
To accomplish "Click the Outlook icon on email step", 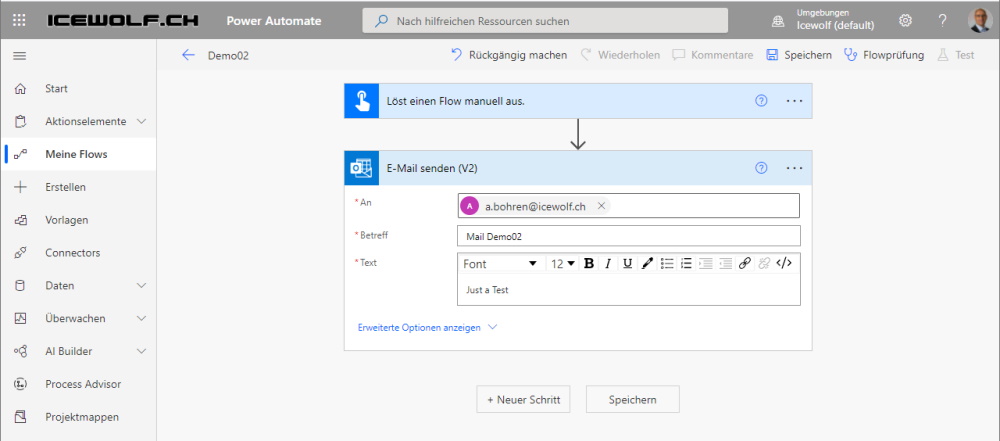I will (362, 168).
